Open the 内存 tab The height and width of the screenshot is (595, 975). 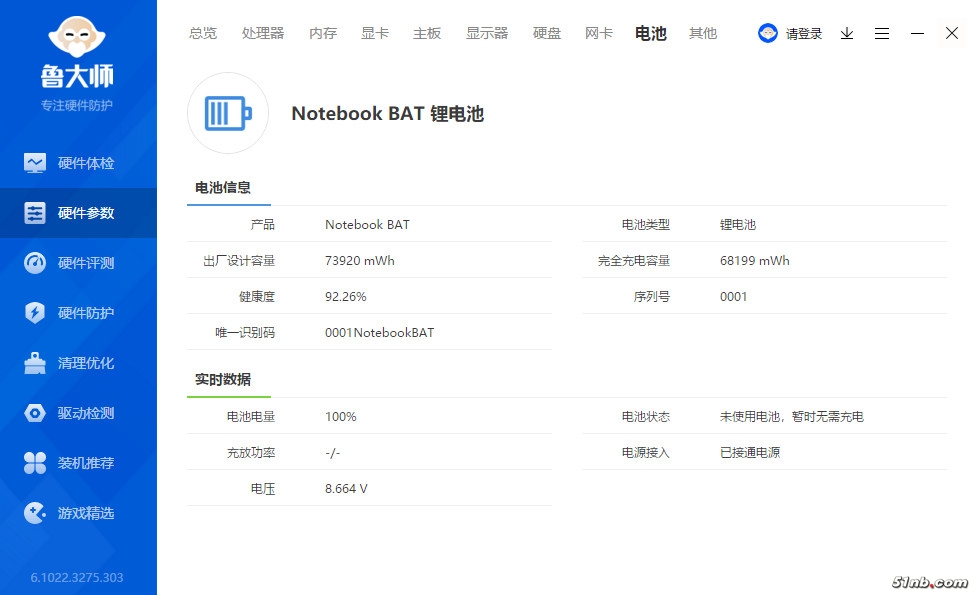point(323,33)
